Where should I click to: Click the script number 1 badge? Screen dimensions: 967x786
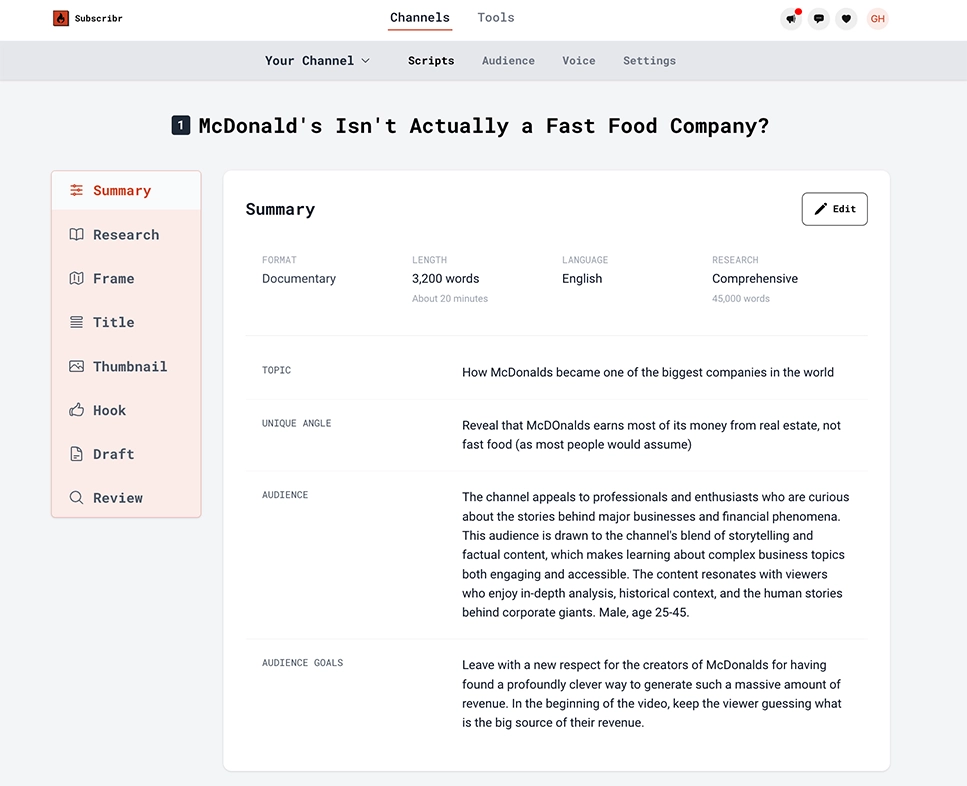pos(181,126)
